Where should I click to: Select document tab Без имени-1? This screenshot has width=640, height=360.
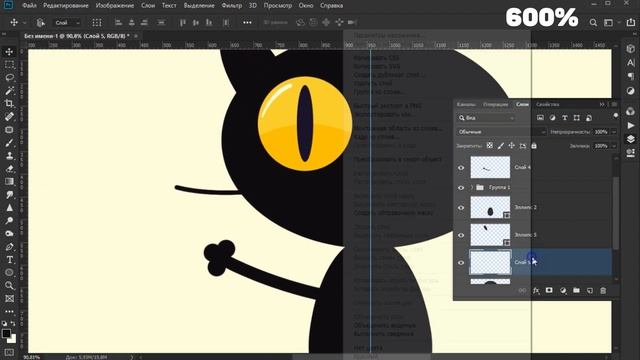click(x=77, y=36)
